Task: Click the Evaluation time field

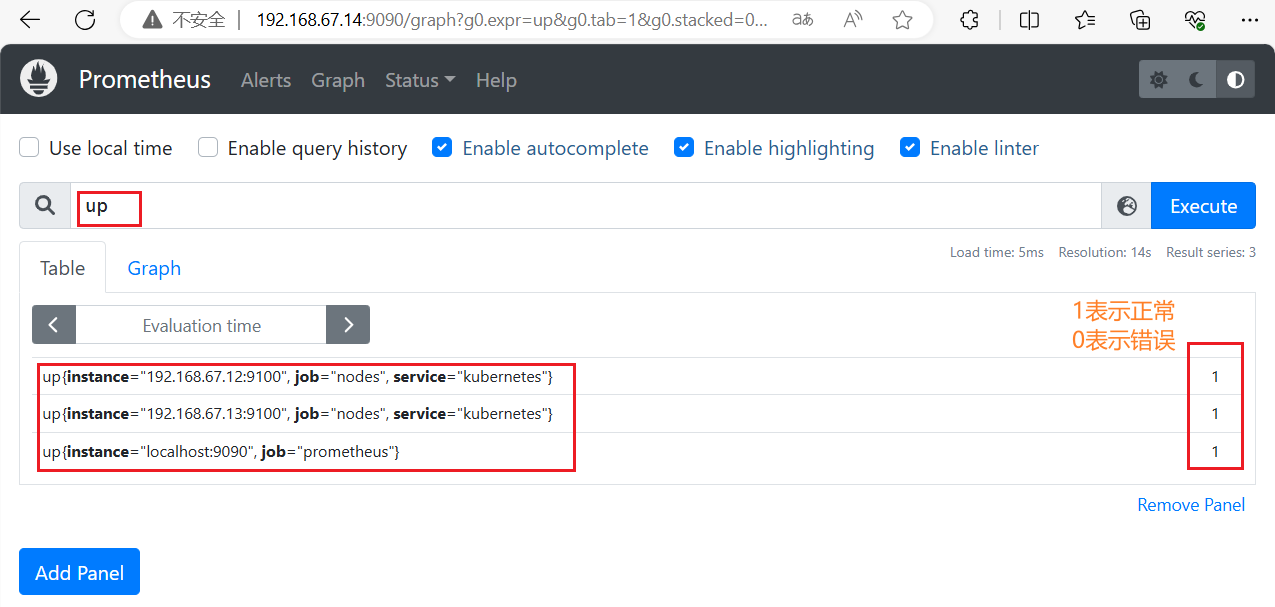Action: (201, 325)
